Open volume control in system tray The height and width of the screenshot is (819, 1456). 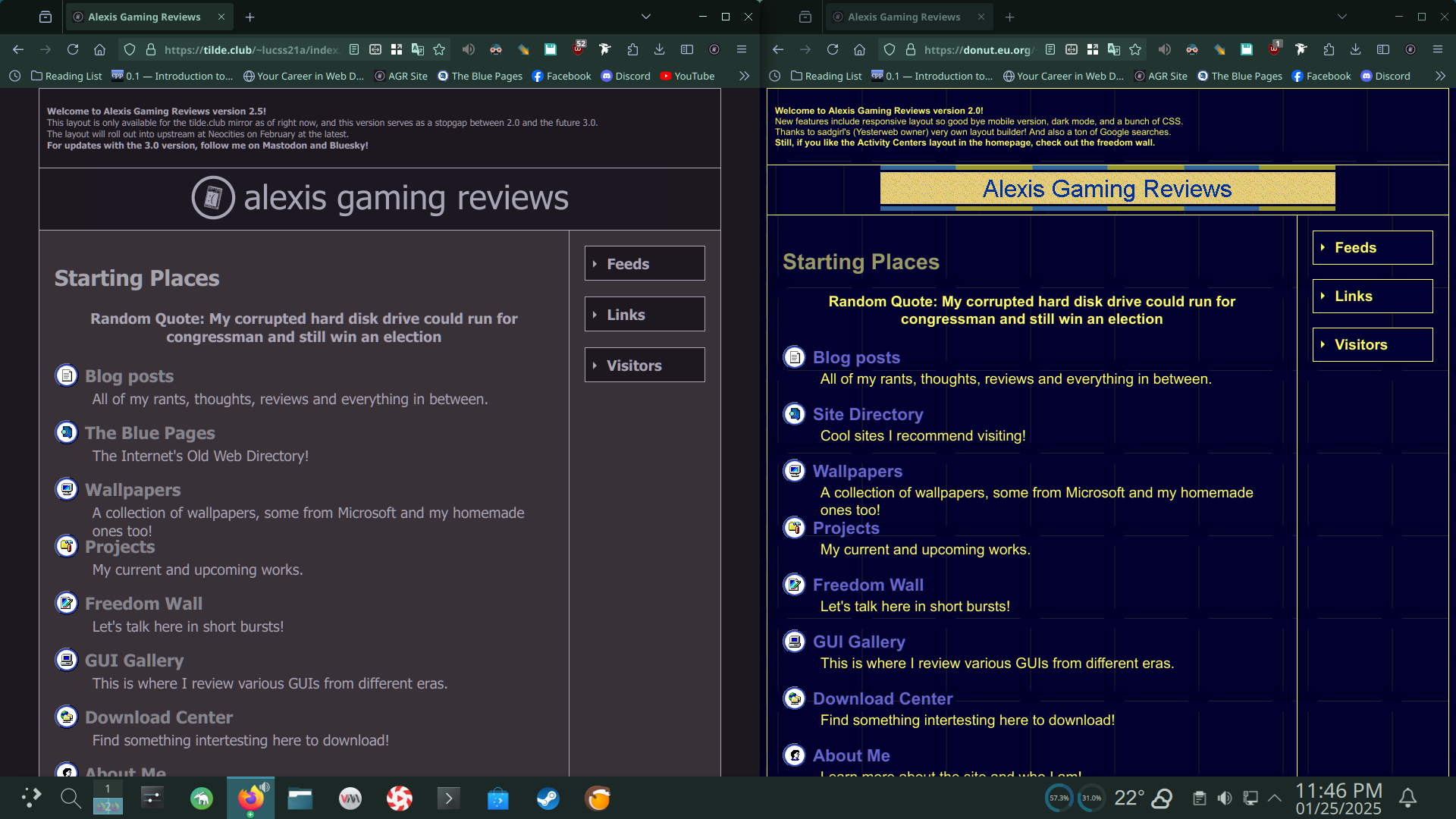point(1225,798)
